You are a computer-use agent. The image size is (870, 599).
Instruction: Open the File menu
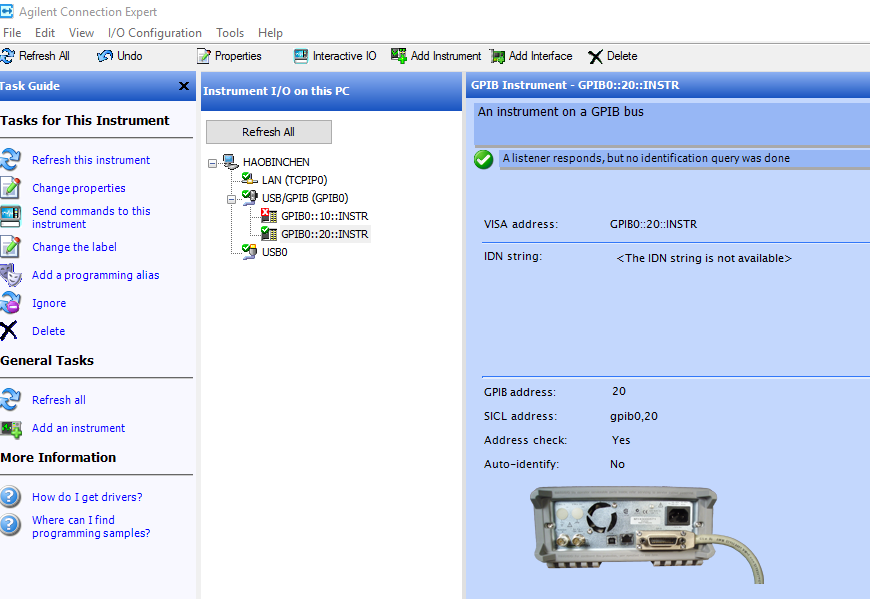click(12, 33)
